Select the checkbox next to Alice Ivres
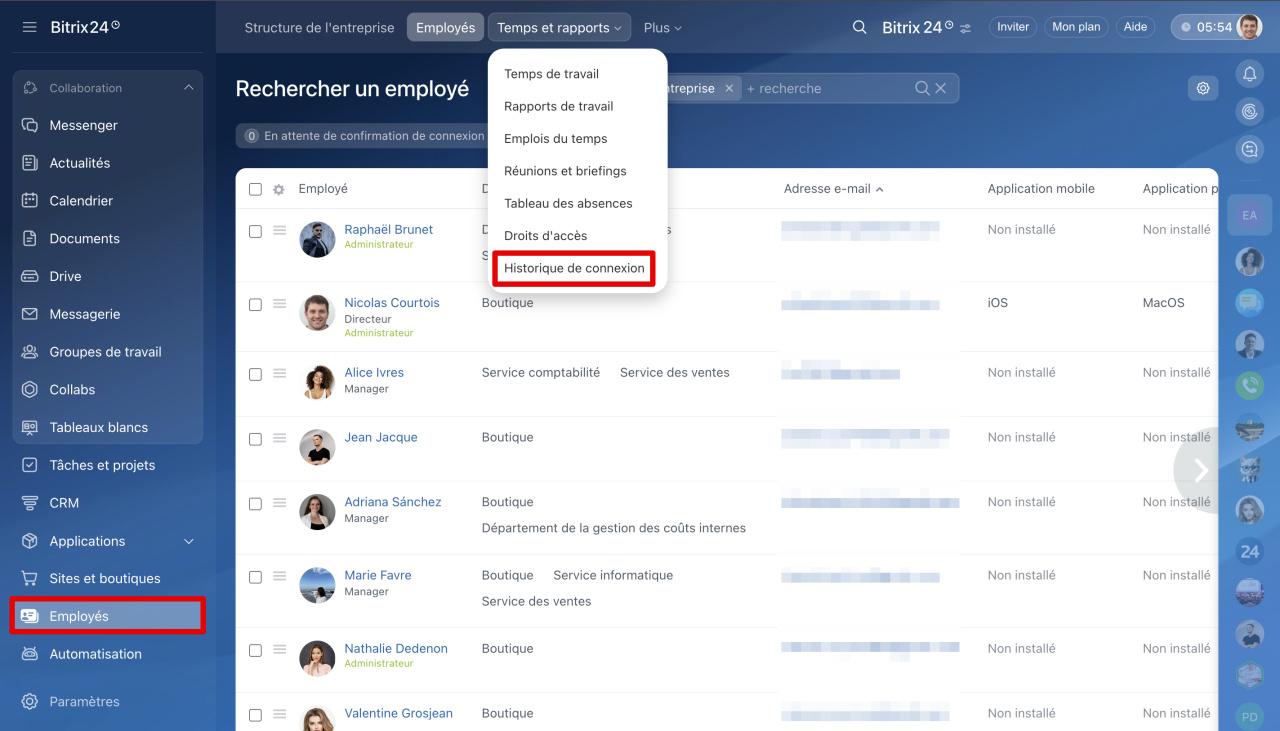The image size is (1280, 731). click(x=255, y=374)
